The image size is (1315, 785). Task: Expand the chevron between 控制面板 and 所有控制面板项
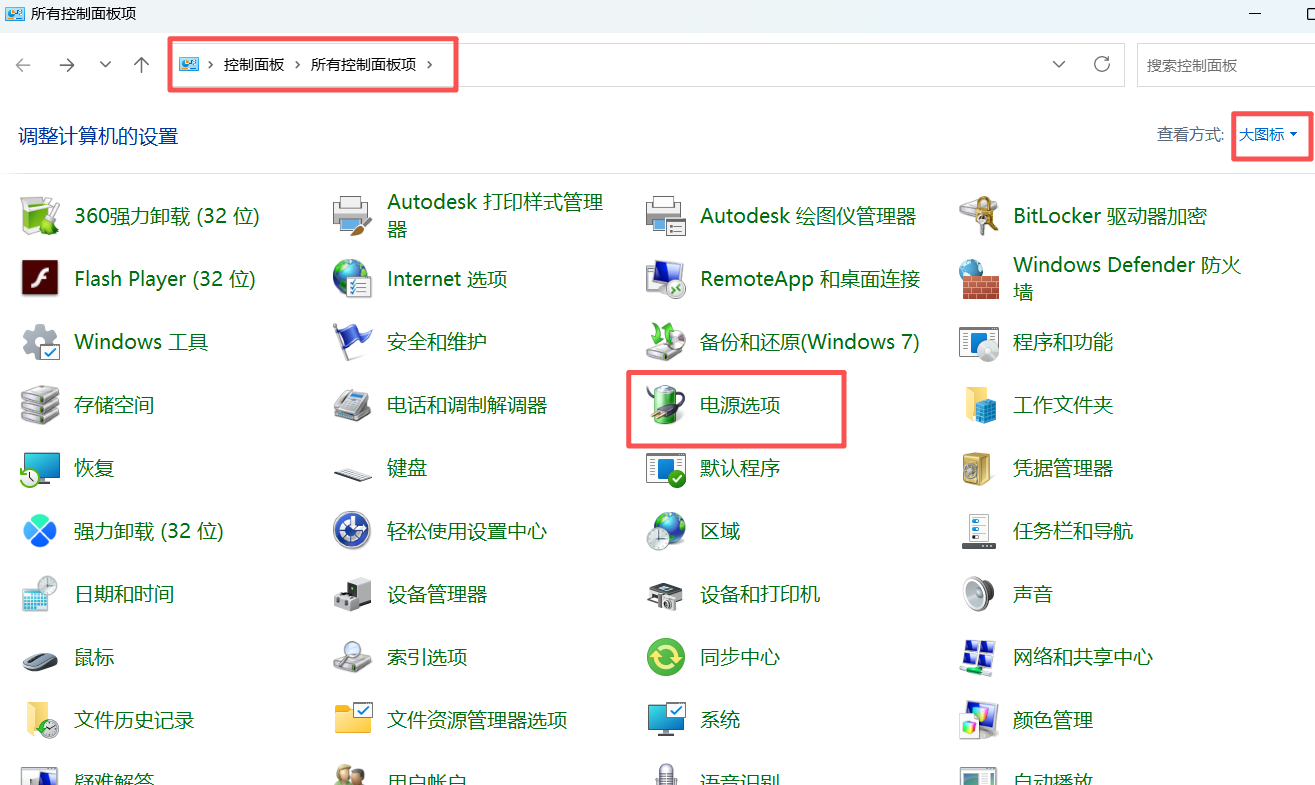click(x=297, y=65)
